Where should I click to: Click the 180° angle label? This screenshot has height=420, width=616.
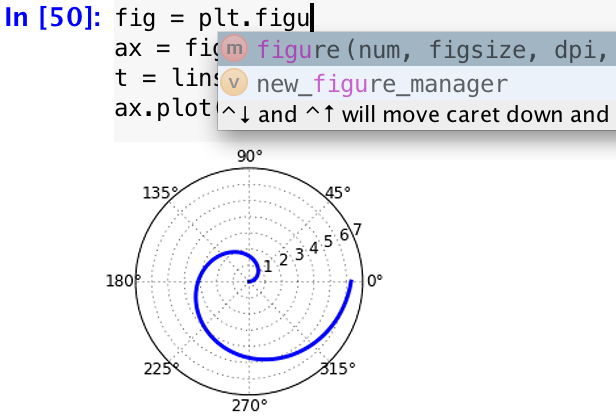[x=124, y=281]
